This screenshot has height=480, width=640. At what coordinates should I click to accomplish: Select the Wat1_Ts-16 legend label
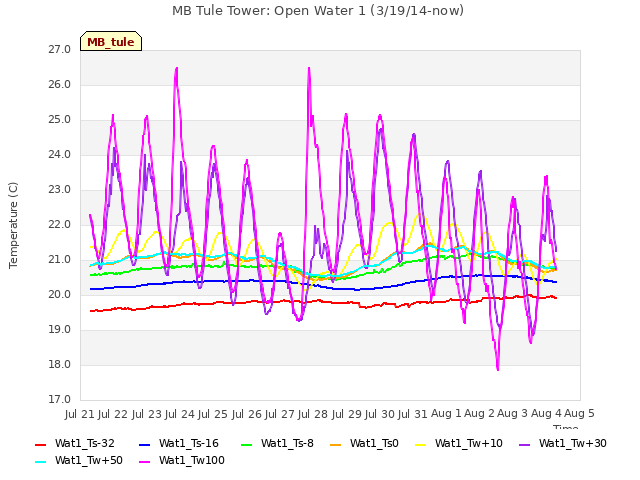pos(189,444)
